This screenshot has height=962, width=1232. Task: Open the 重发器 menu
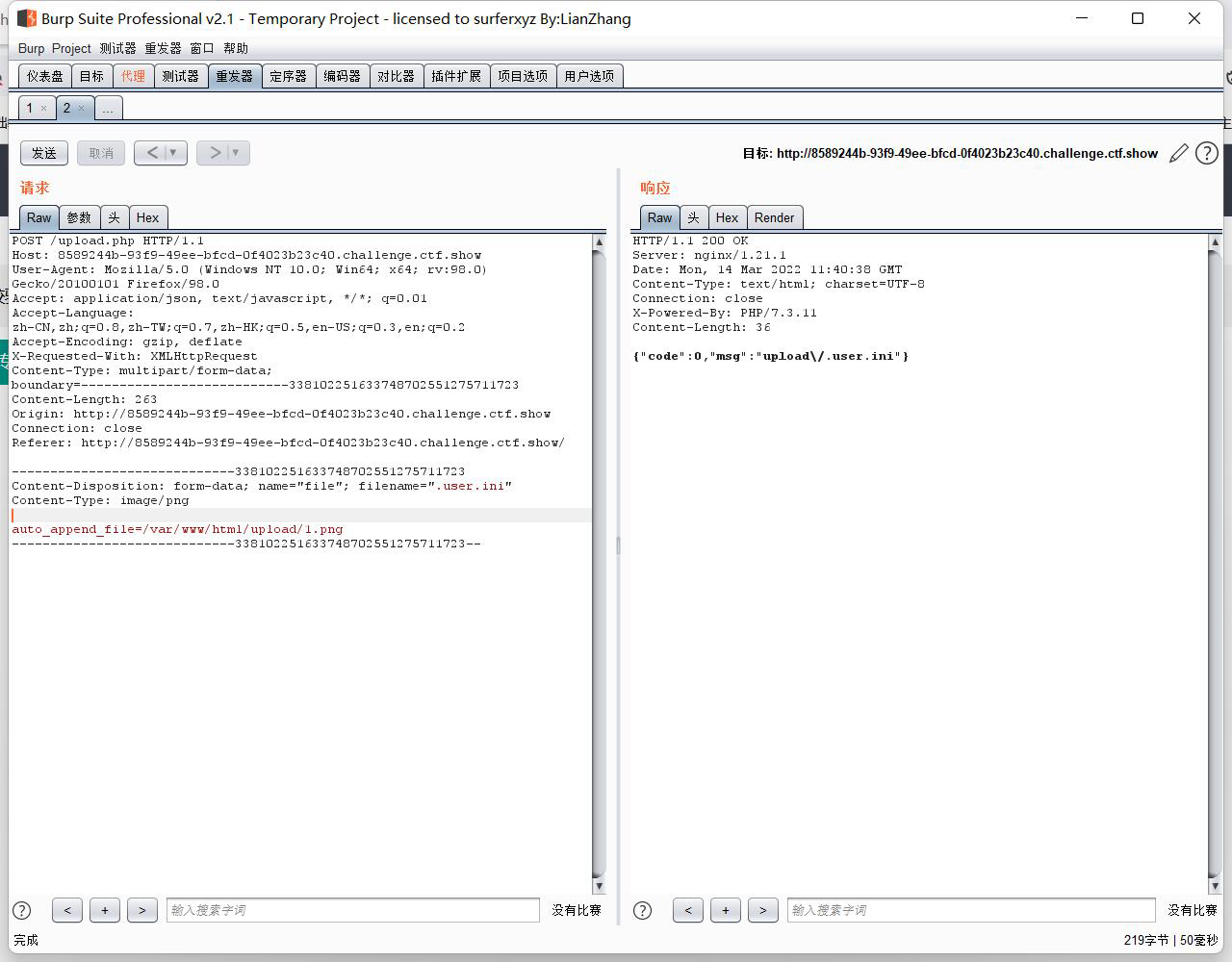[163, 48]
